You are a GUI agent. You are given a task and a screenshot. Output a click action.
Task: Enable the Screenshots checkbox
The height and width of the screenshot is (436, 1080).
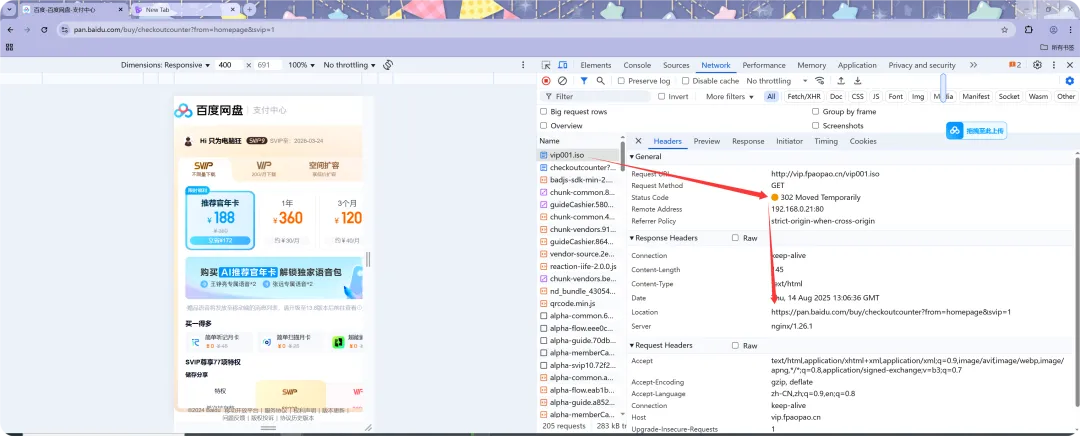tap(816, 125)
